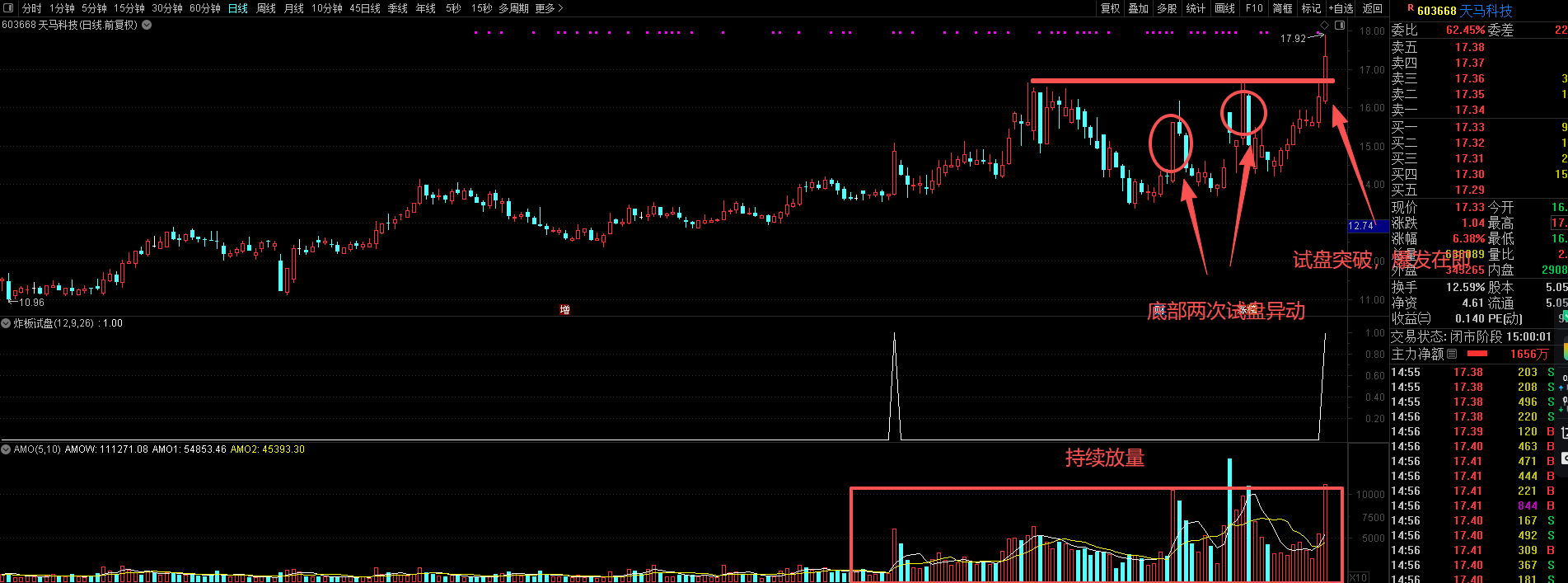This screenshot has height=583, width=1568.
Task: Select the 月线 monthly chart tab
Action: coord(294,8)
